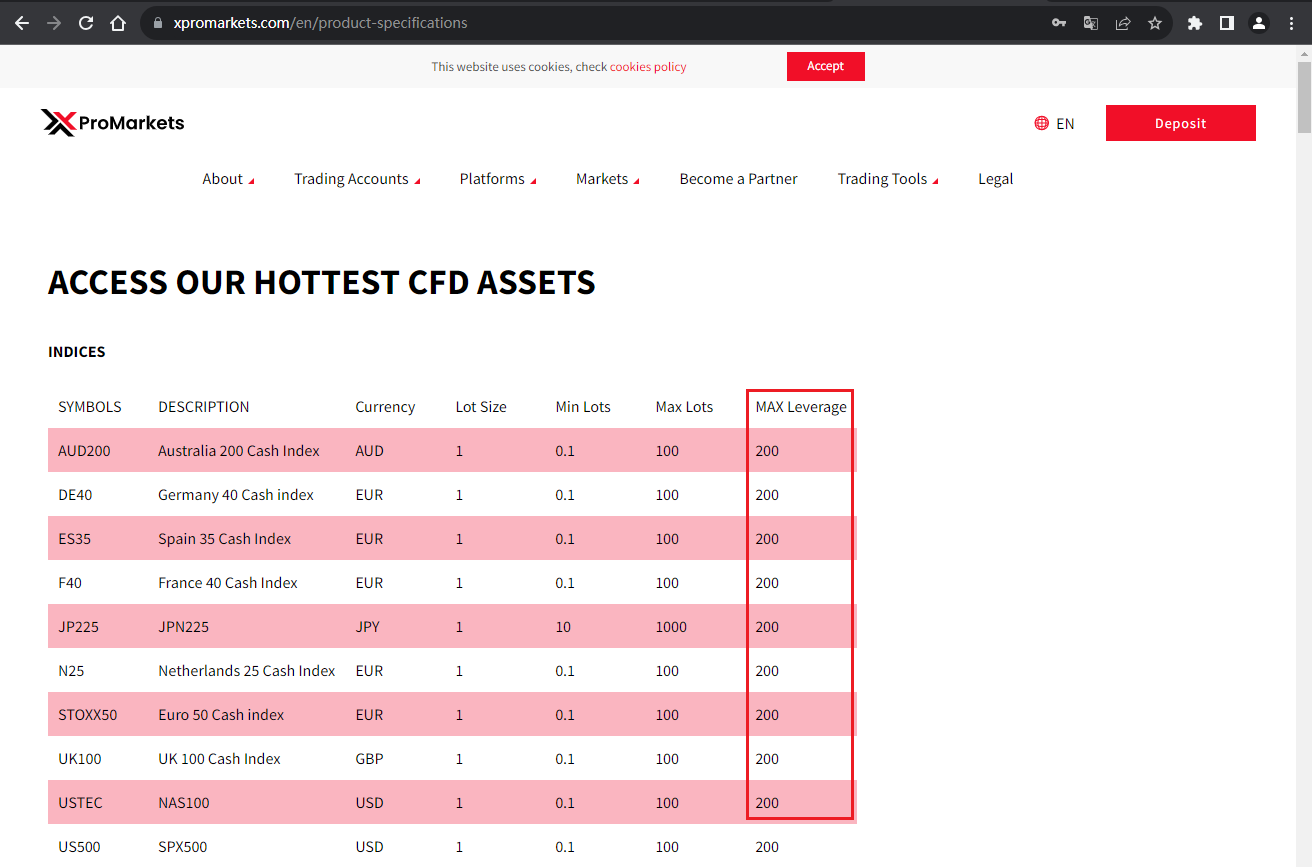Click the Min Lots column header
Viewport: 1312px width, 867px height.
tap(583, 407)
